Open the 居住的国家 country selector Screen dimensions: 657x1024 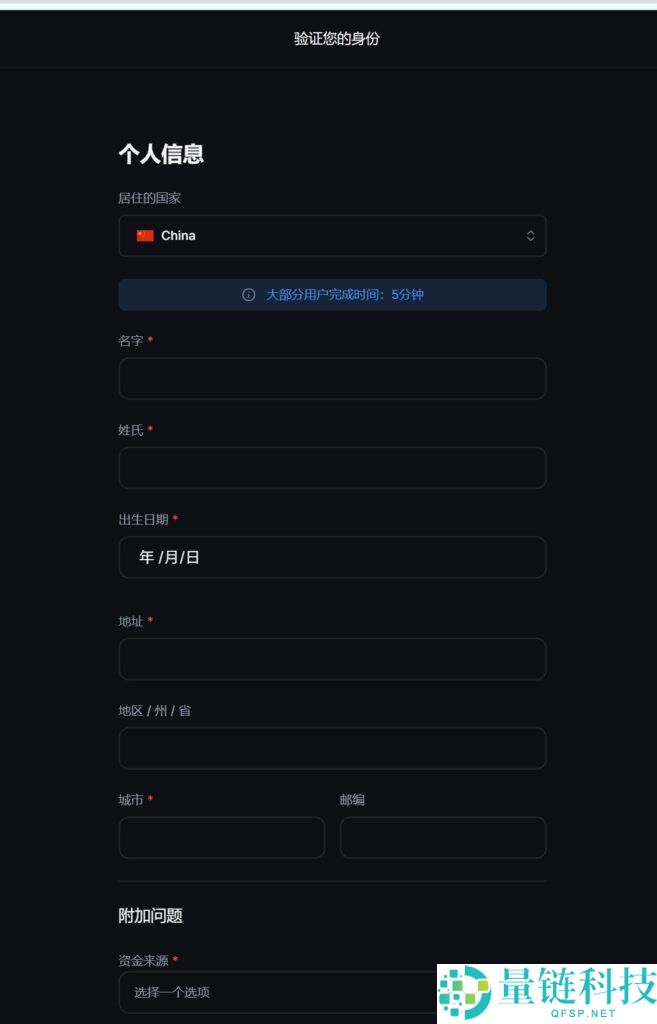[x=332, y=235]
